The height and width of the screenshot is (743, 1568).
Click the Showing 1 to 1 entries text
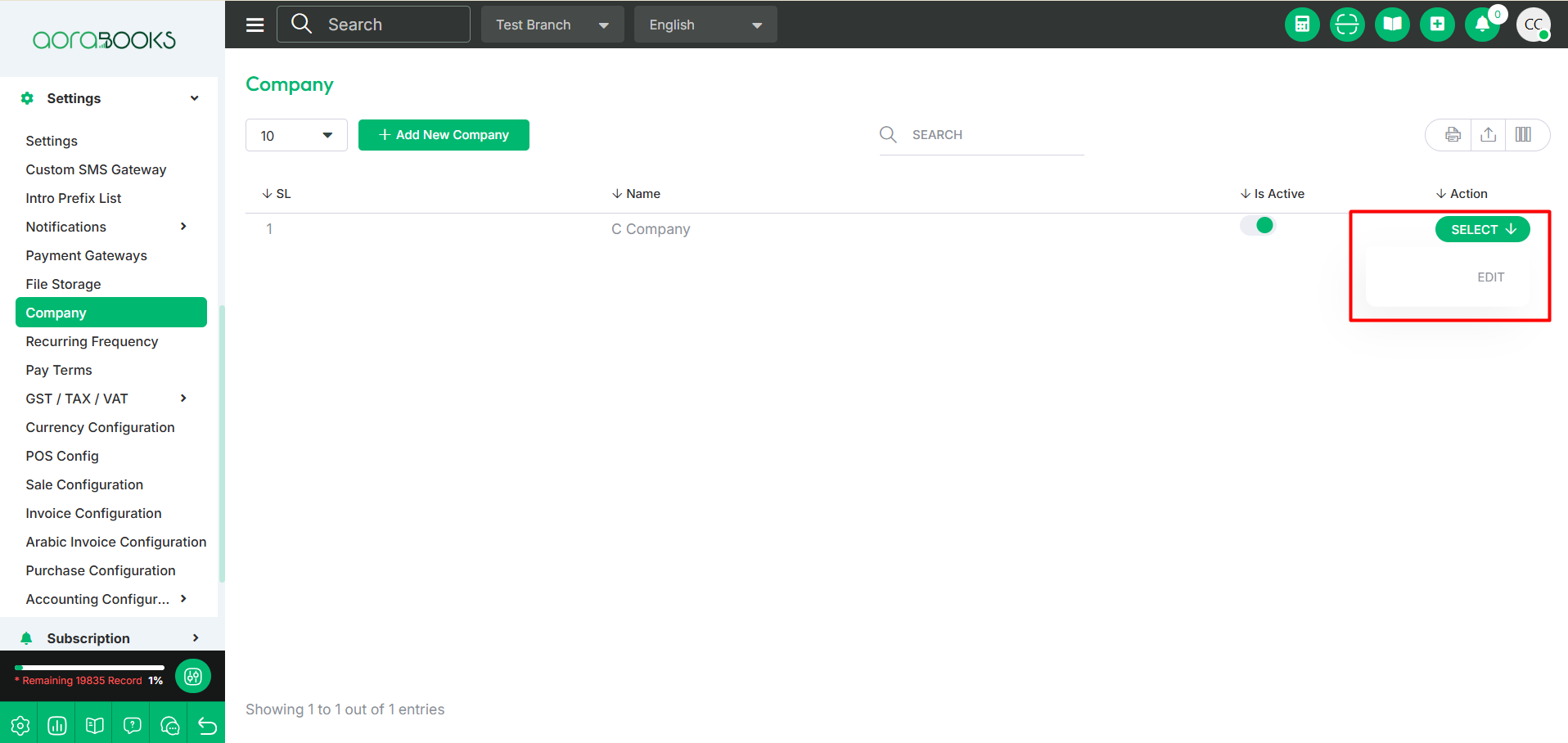(x=345, y=709)
